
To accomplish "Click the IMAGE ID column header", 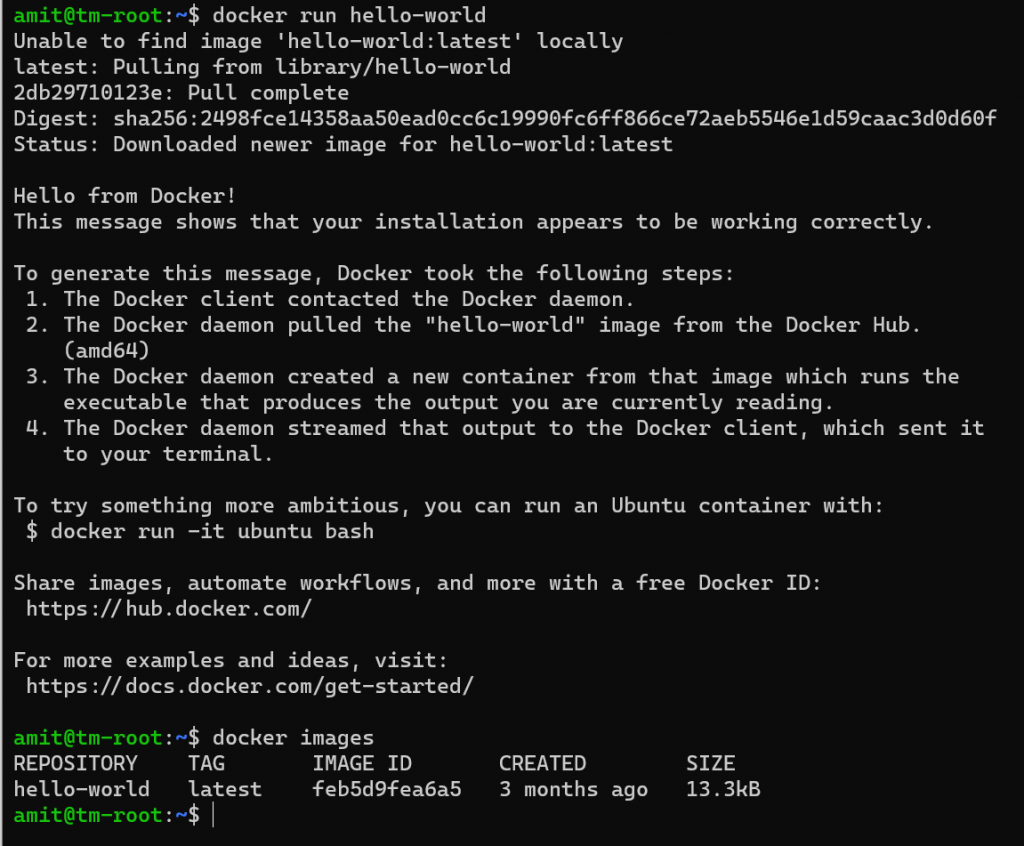I will tap(362, 763).
